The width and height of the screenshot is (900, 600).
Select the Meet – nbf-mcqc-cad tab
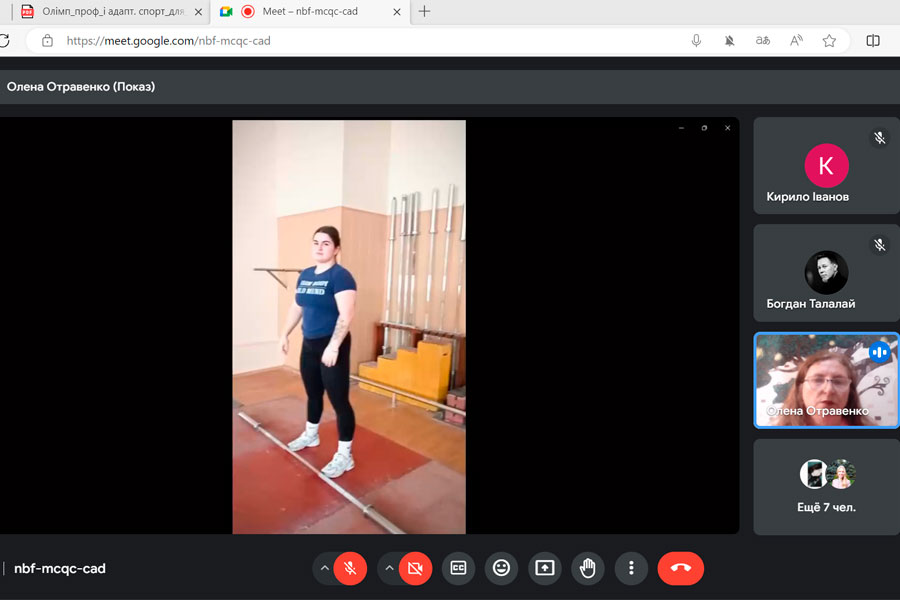310,11
